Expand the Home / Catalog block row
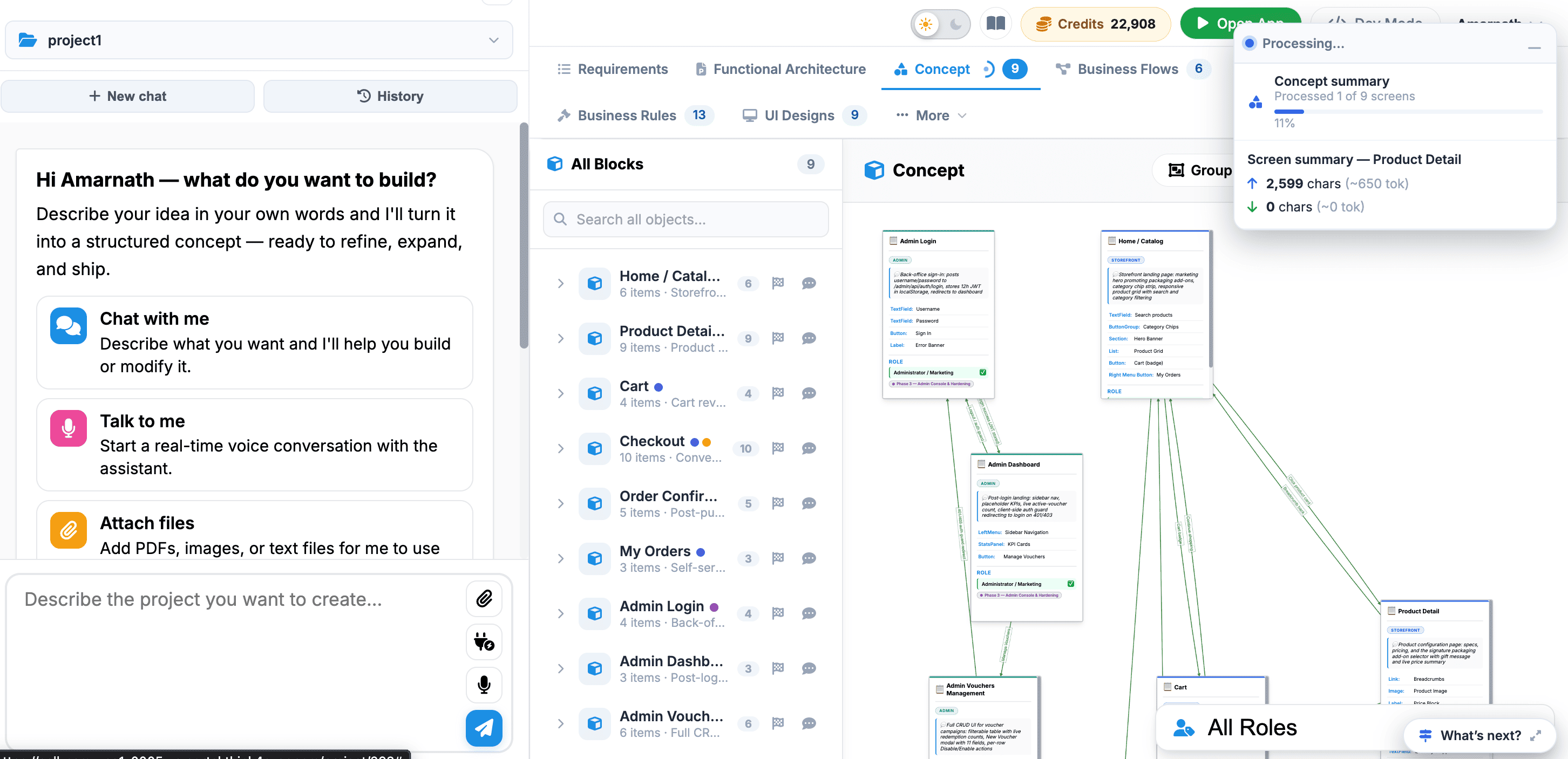 pos(561,283)
